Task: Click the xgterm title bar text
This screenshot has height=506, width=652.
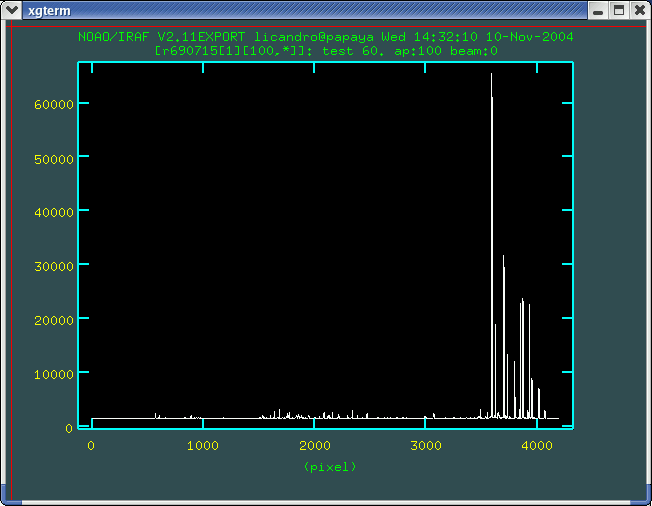Action: pos(46,10)
